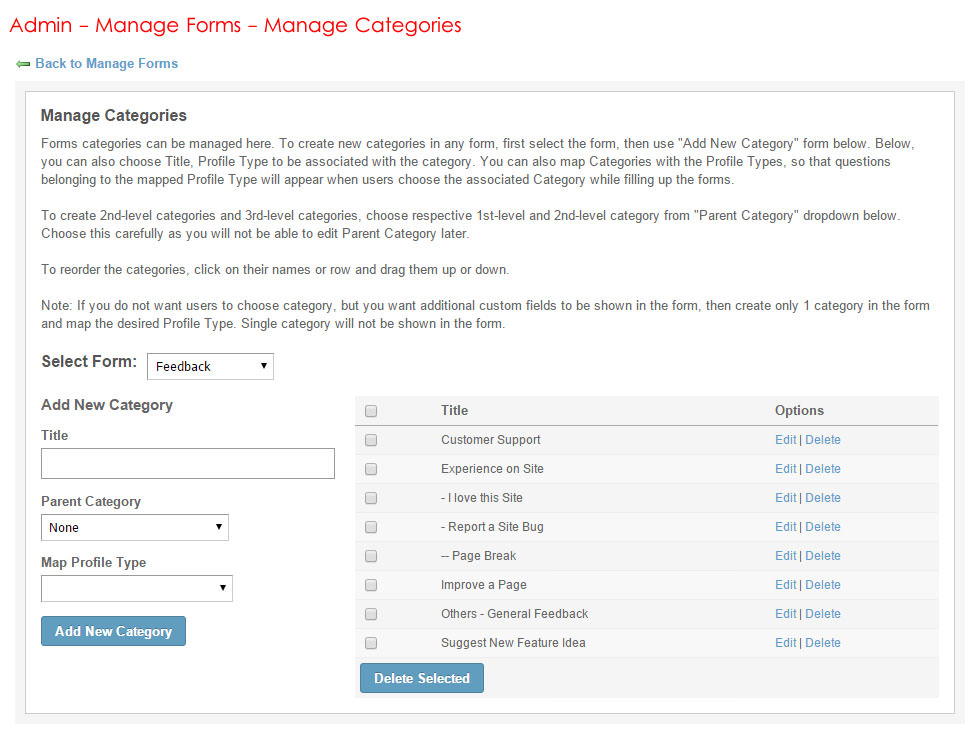The height and width of the screenshot is (735, 975).
Task: Click the Delete Selected button
Action: 421,678
